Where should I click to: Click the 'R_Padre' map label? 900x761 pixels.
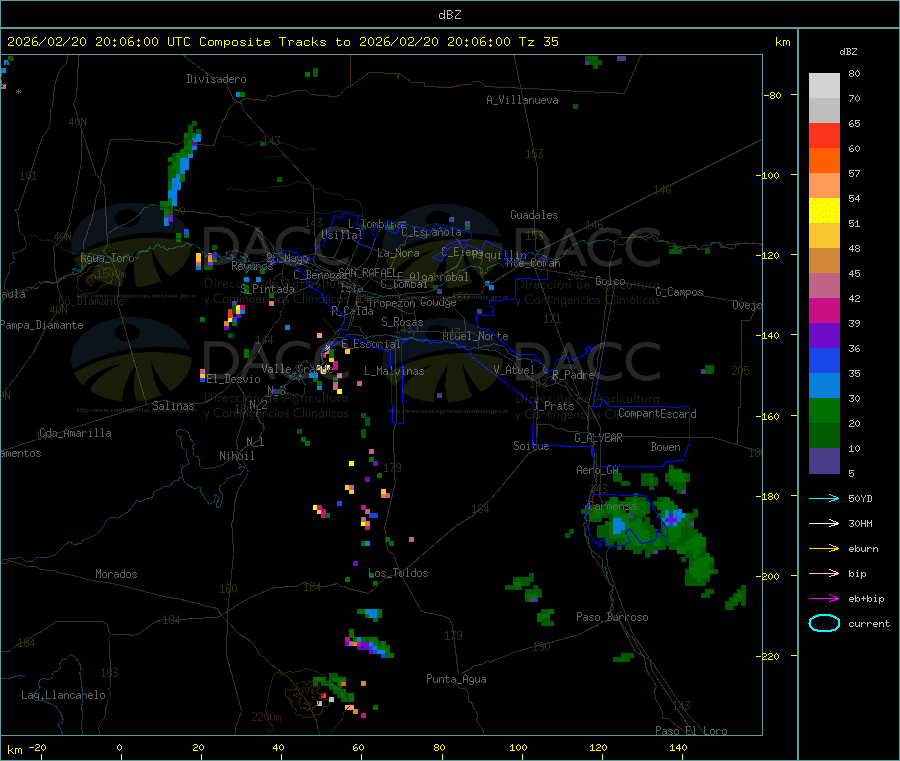coord(573,375)
